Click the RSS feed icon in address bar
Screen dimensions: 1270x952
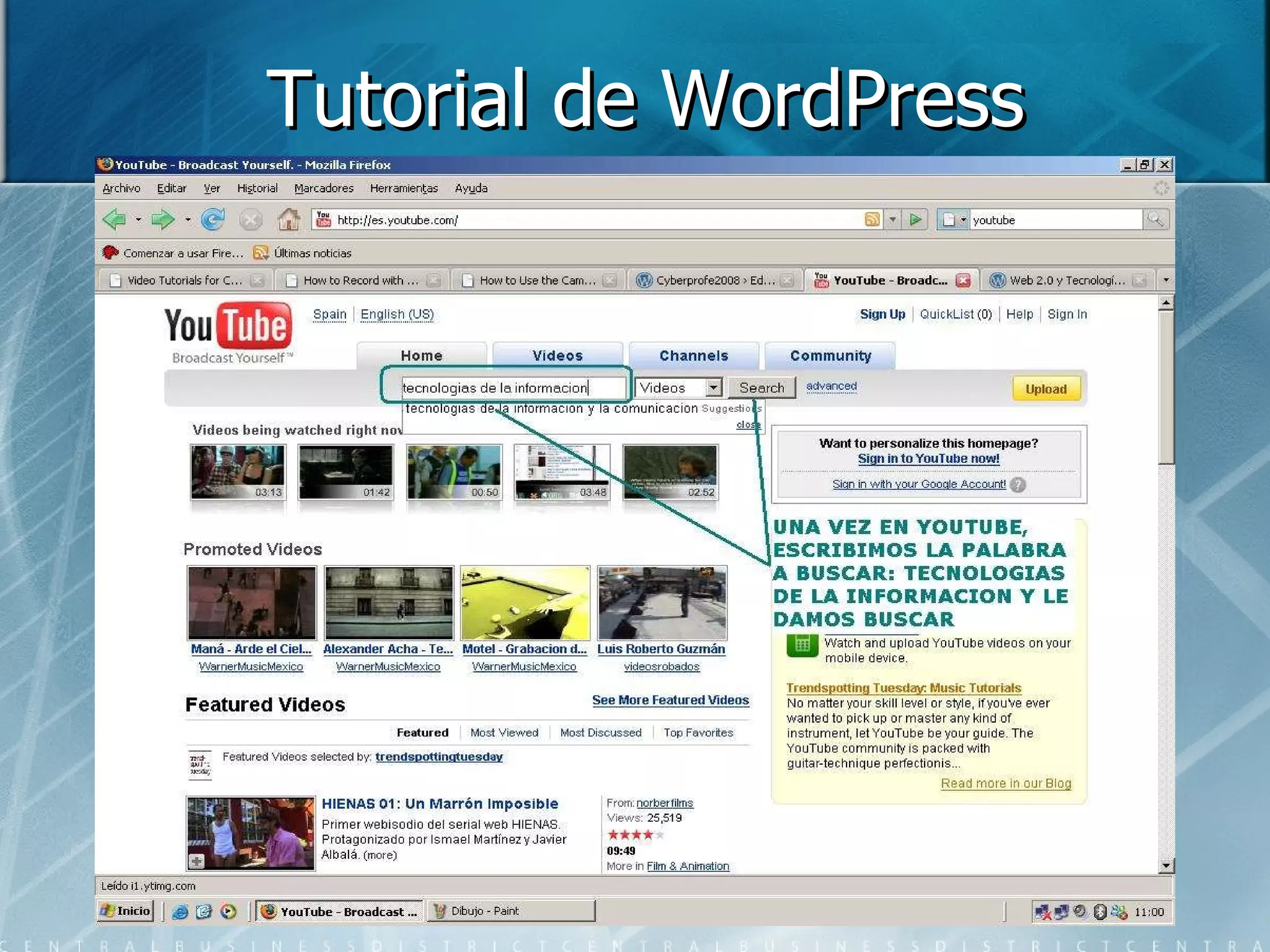872,219
